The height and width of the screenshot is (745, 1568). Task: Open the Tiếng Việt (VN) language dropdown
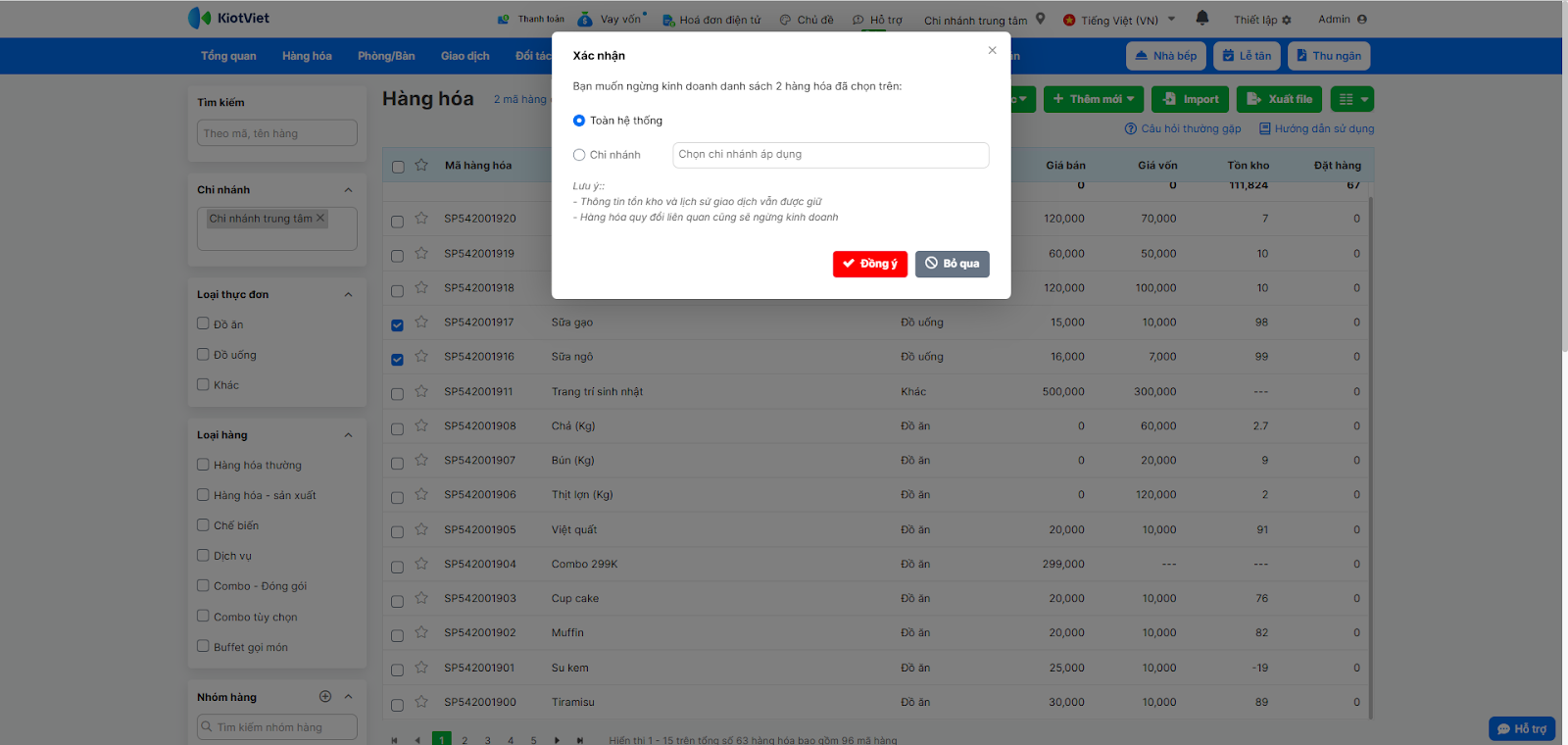click(1119, 20)
